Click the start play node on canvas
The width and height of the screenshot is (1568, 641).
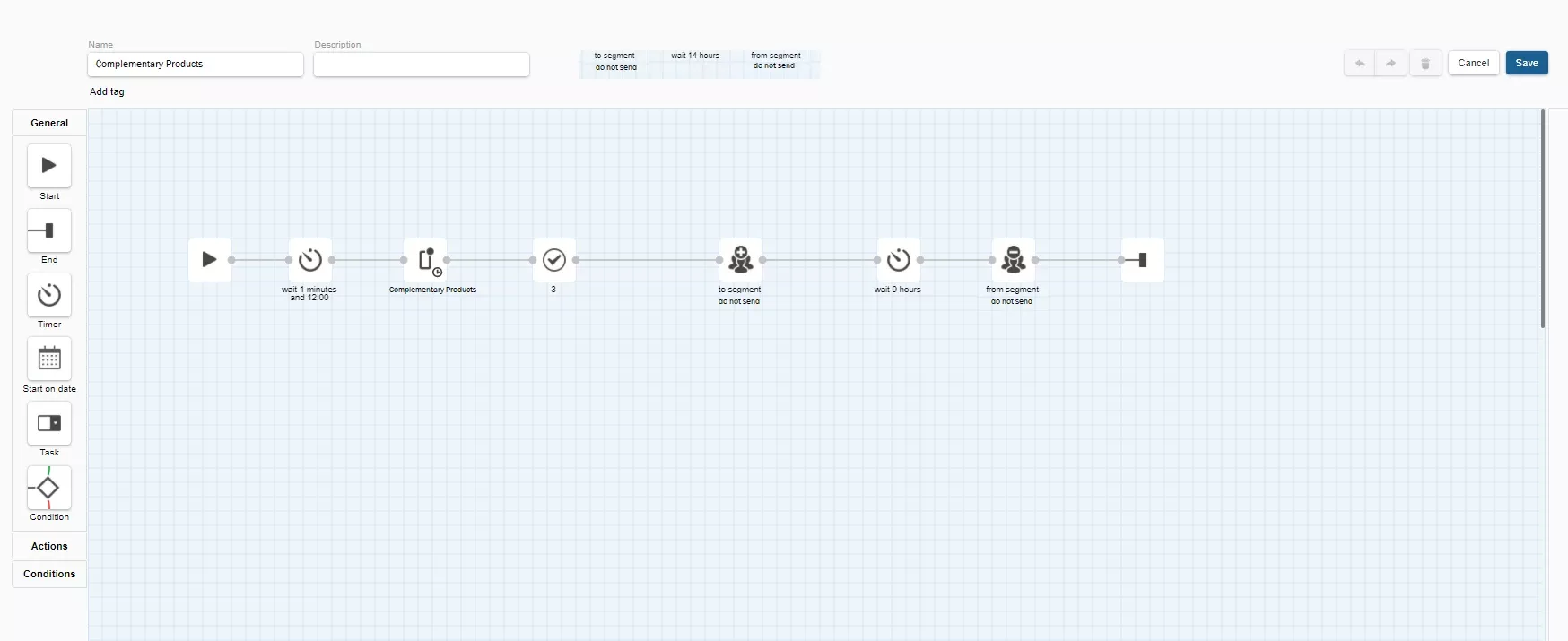click(x=210, y=260)
